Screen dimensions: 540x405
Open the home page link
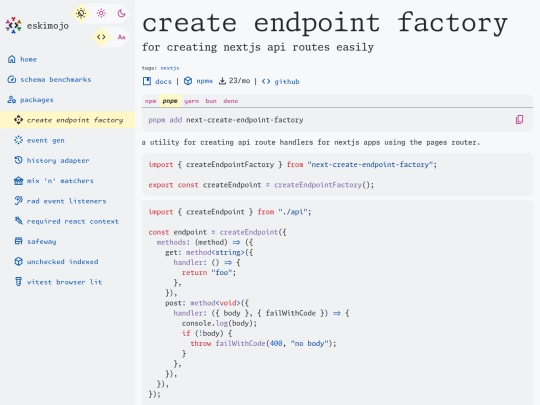[28, 59]
